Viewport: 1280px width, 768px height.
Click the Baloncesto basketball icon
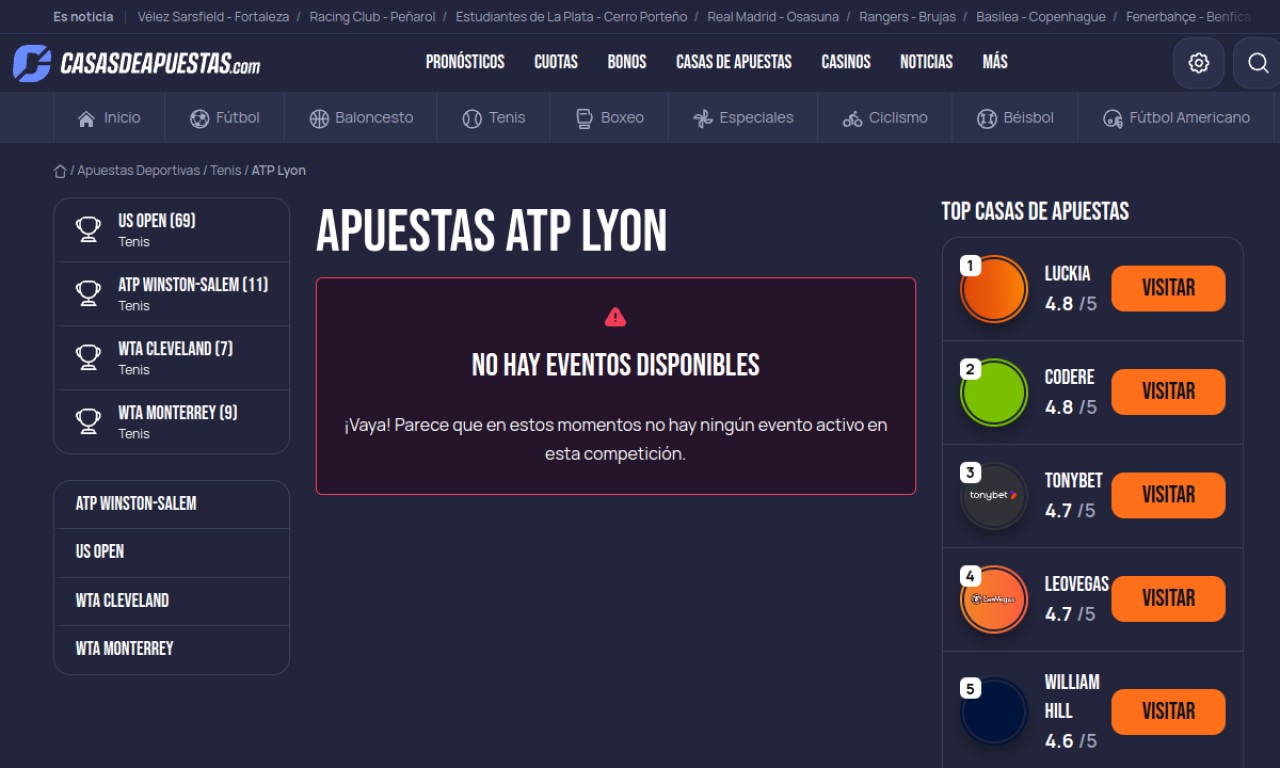point(319,118)
